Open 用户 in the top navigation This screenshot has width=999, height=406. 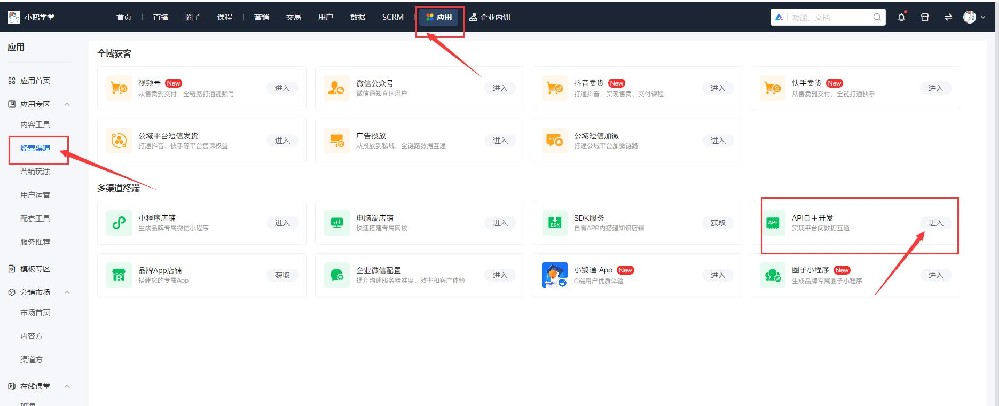coord(326,17)
